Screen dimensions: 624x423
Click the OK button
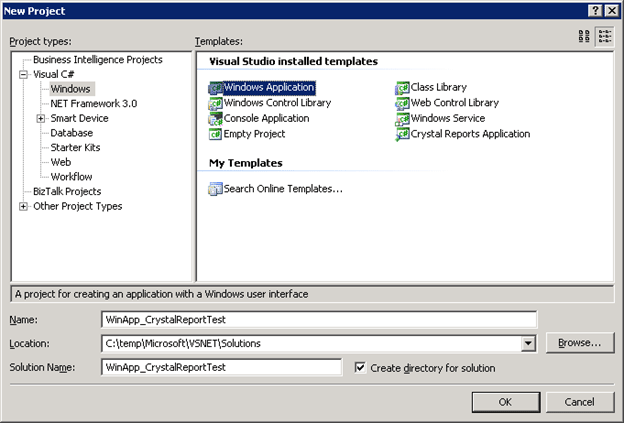(x=506, y=402)
